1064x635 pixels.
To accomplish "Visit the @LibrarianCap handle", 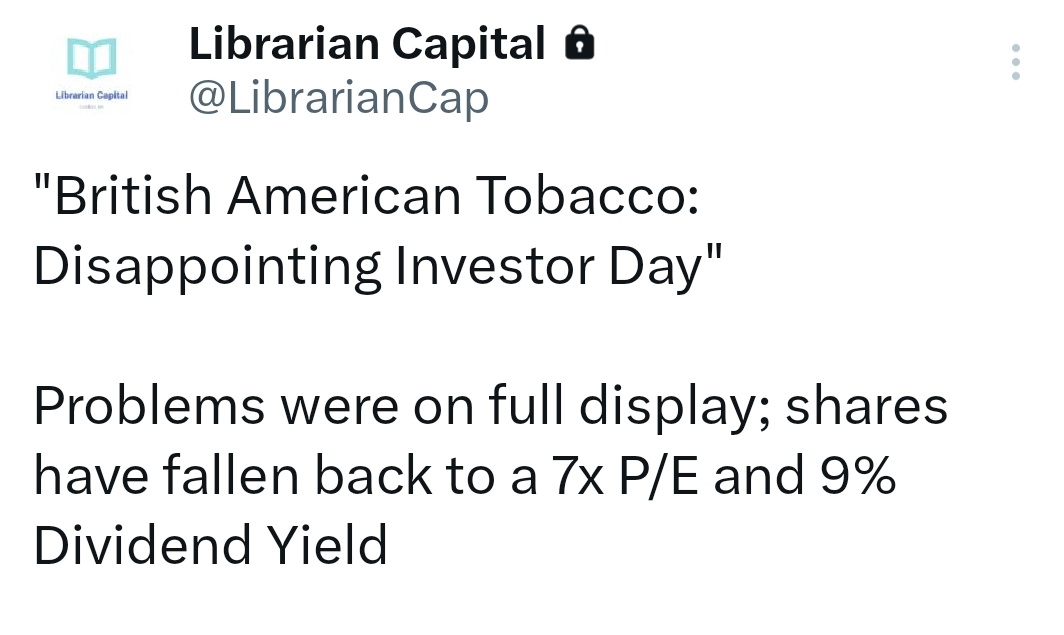I will pos(338,99).
